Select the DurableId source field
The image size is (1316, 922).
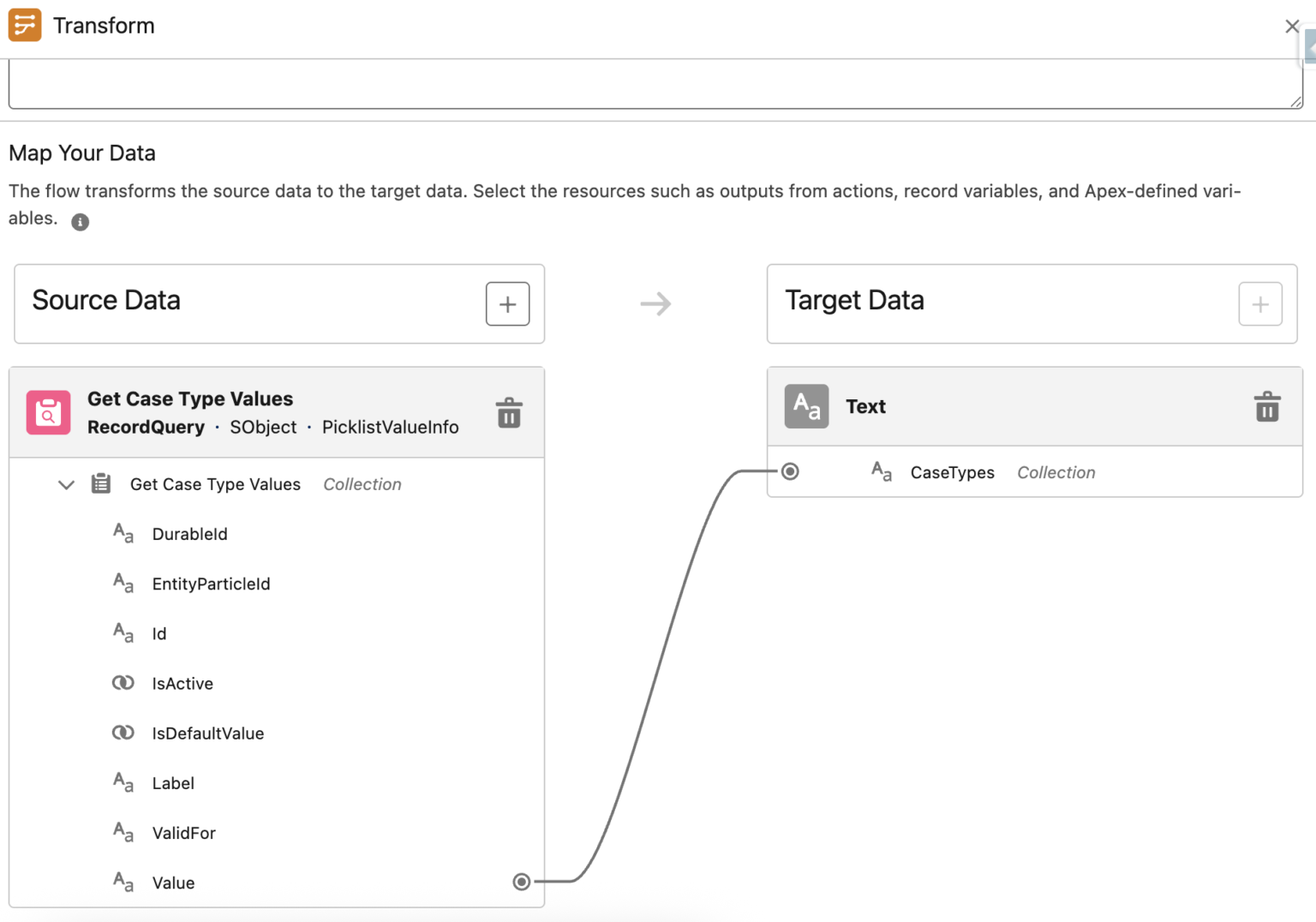[189, 533]
